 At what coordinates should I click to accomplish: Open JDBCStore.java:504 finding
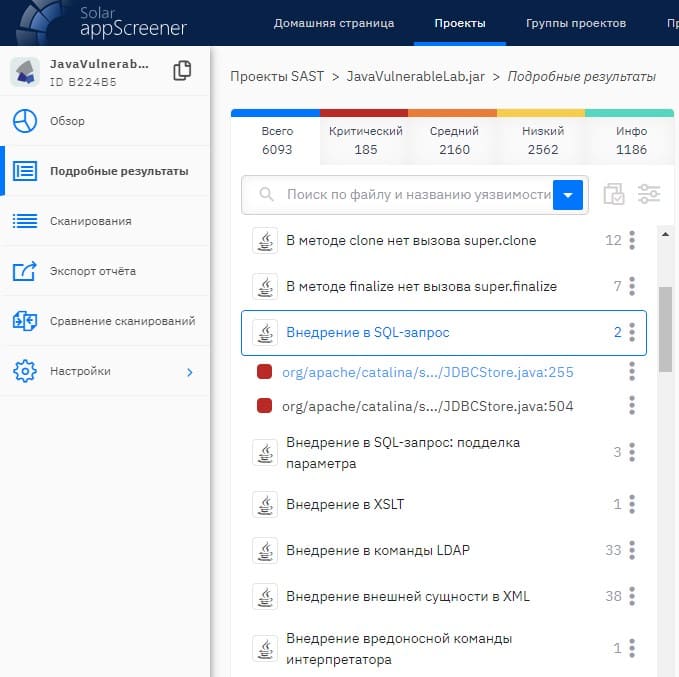pos(427,406)
